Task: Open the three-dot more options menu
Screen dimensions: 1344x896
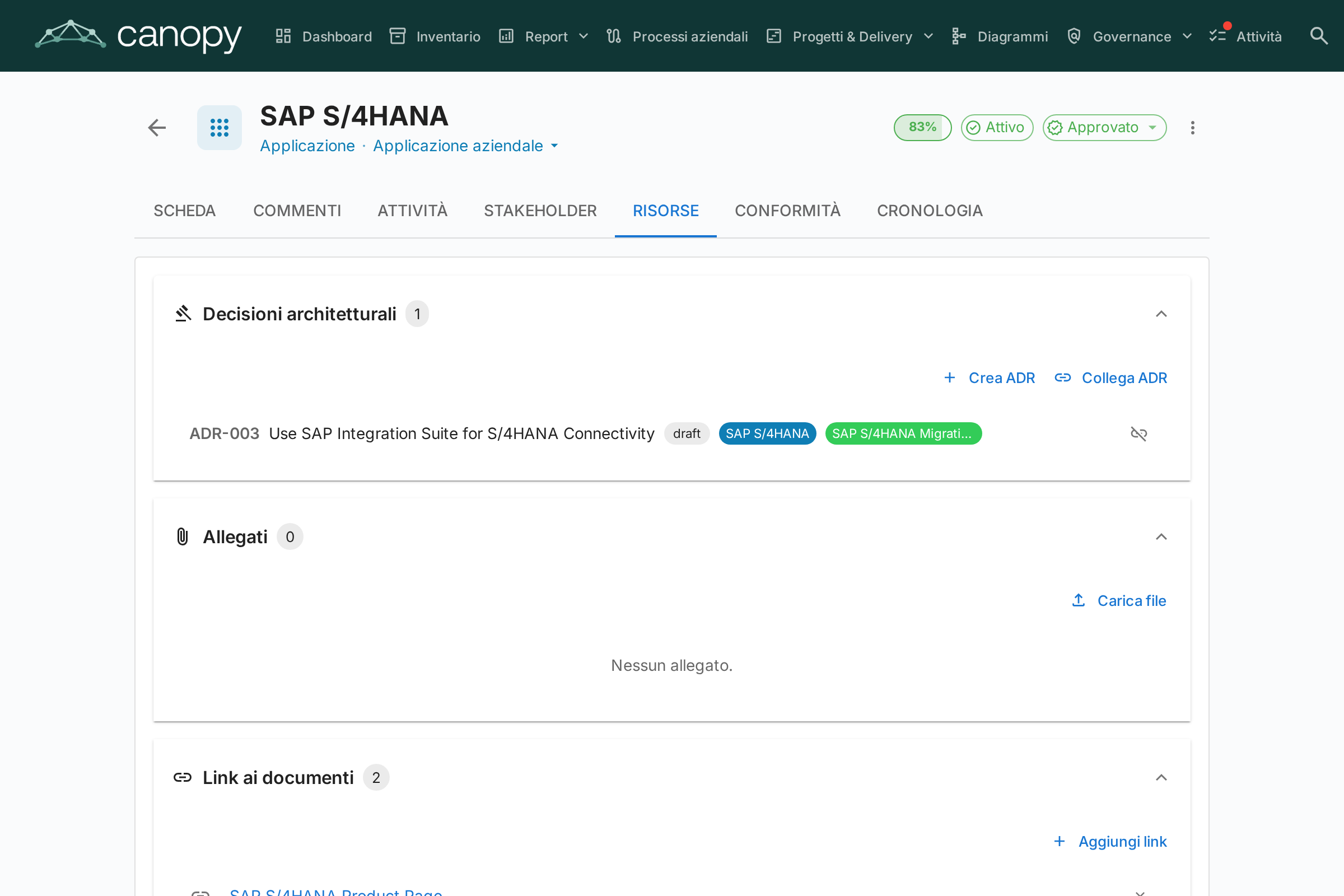Action: [x=1193, y=128]
